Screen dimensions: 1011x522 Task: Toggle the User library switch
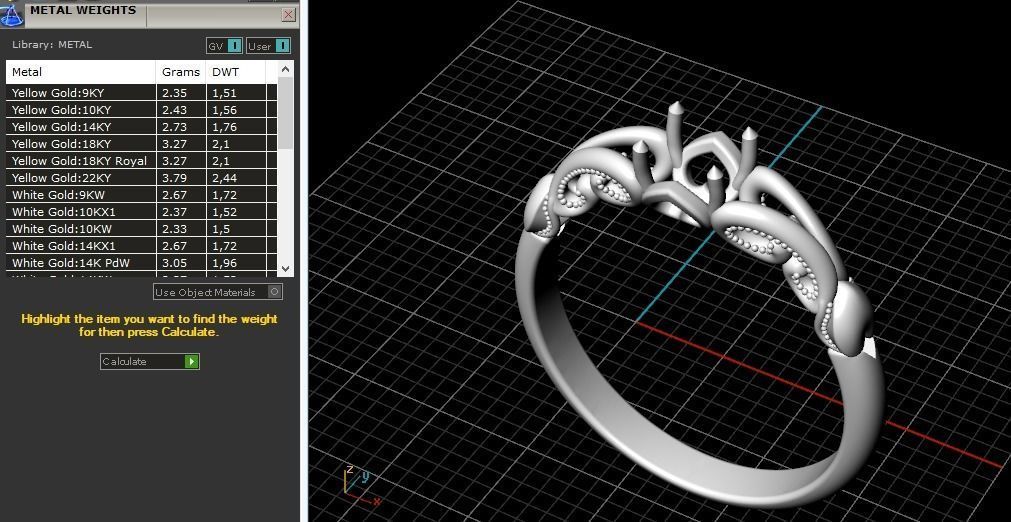coord(268,46)
